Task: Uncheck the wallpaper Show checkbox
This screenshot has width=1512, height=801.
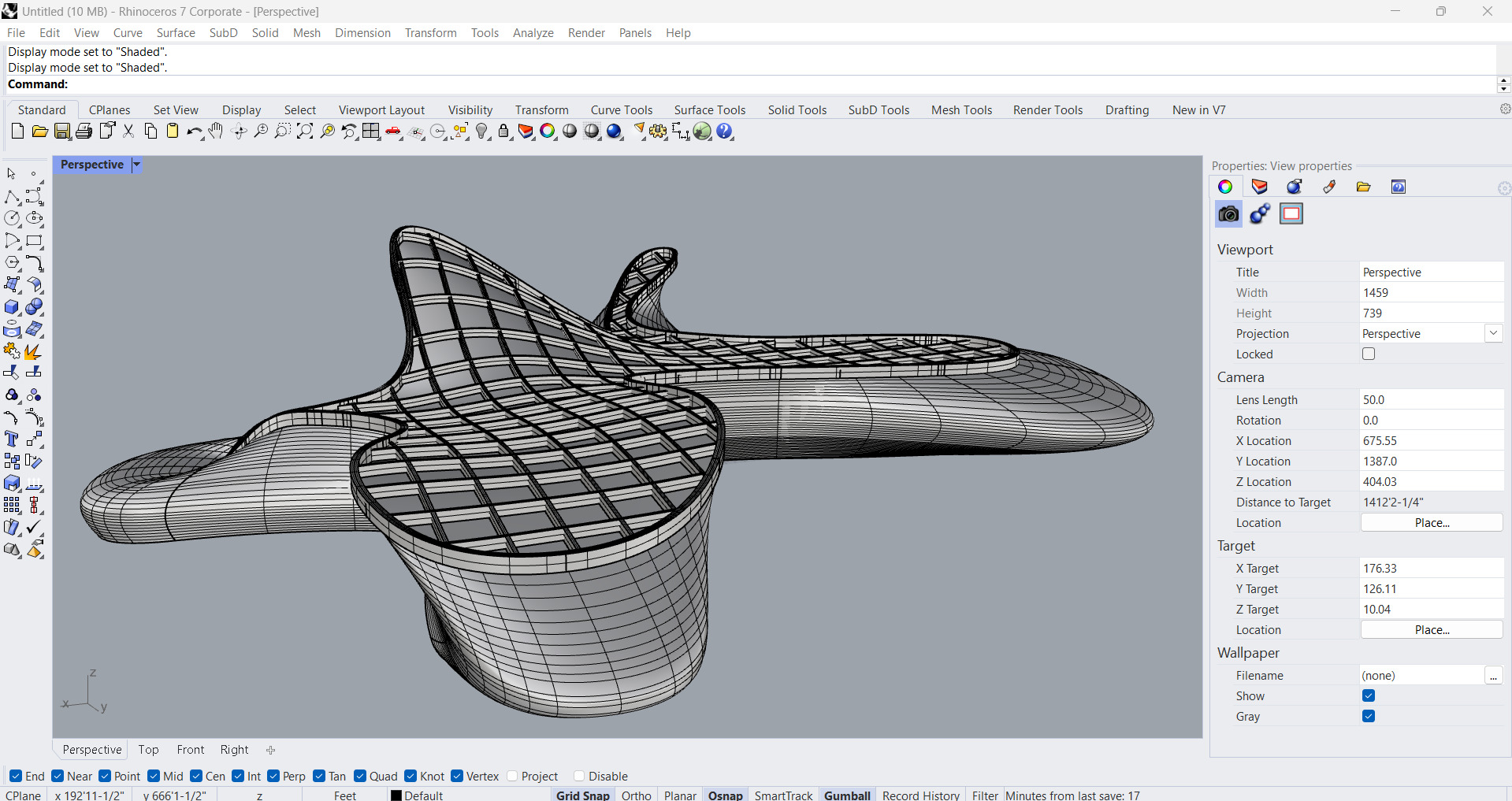Action: (x=1369, y=695)
